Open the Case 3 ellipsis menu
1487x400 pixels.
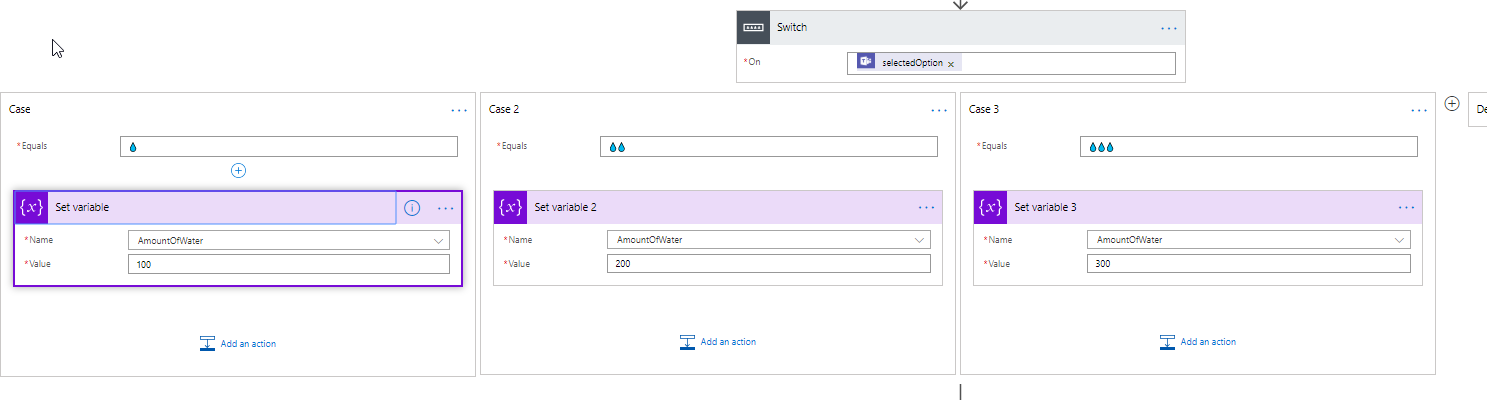[1419, 110]
